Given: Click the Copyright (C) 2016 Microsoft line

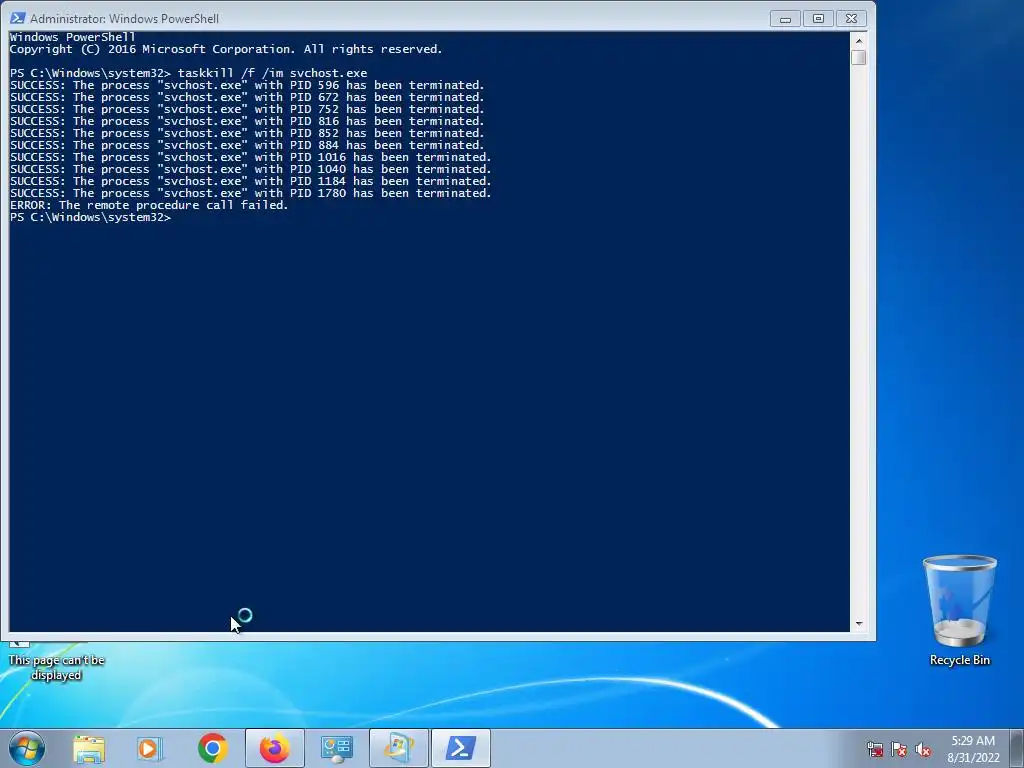Looking at the screenshot, I should 226,49.
